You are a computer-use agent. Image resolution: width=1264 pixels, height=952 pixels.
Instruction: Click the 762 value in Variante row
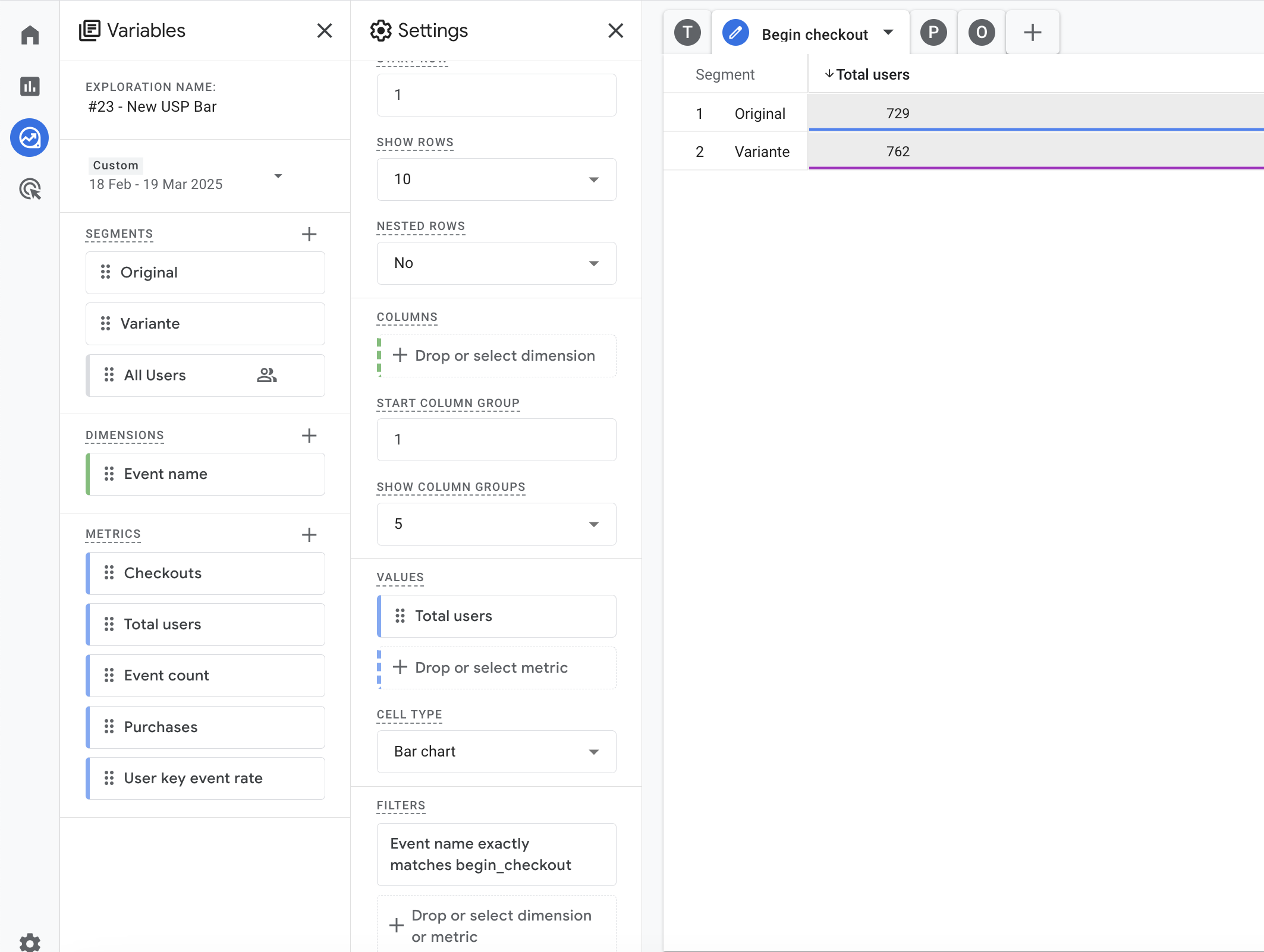(x=898, y=152)
